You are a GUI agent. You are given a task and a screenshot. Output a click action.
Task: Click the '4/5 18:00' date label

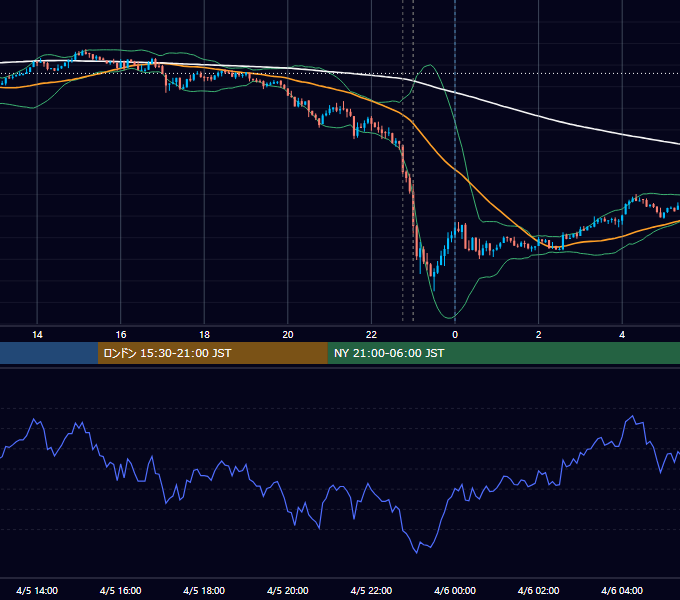pos(204,590)
